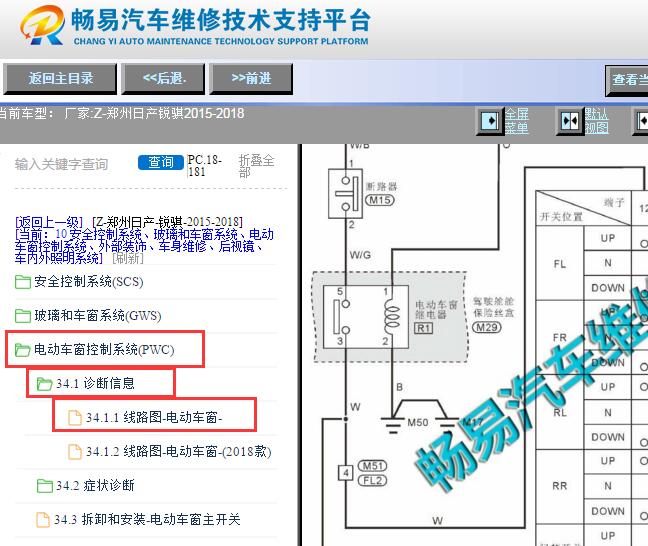Click document icon beside 34.1.1 线路图

[x=75, y=417]
